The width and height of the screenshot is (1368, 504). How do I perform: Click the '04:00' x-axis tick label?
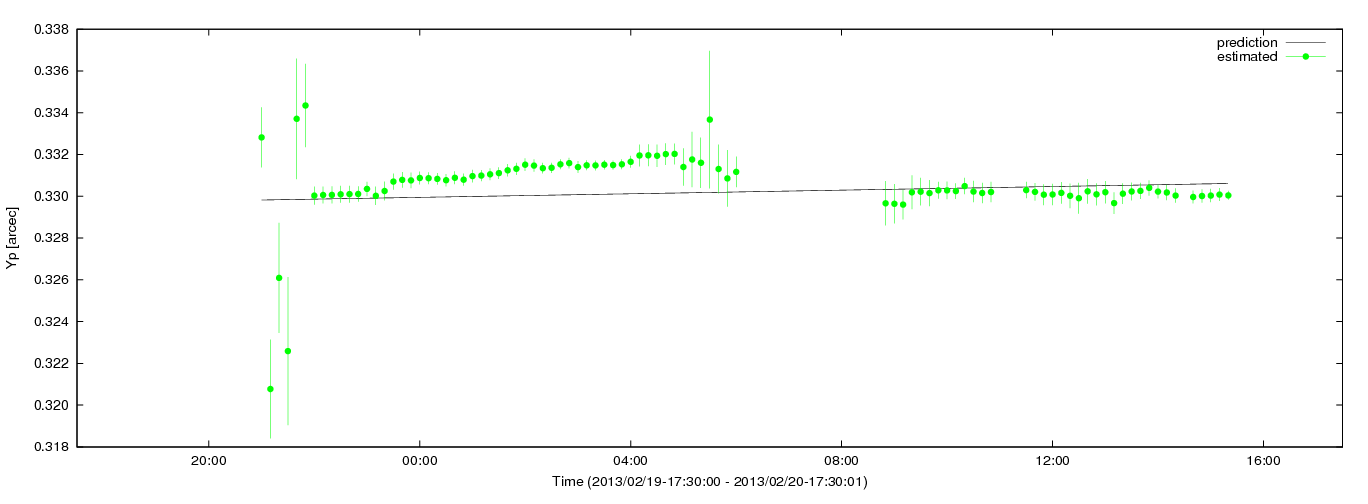(x=630, y=461)
